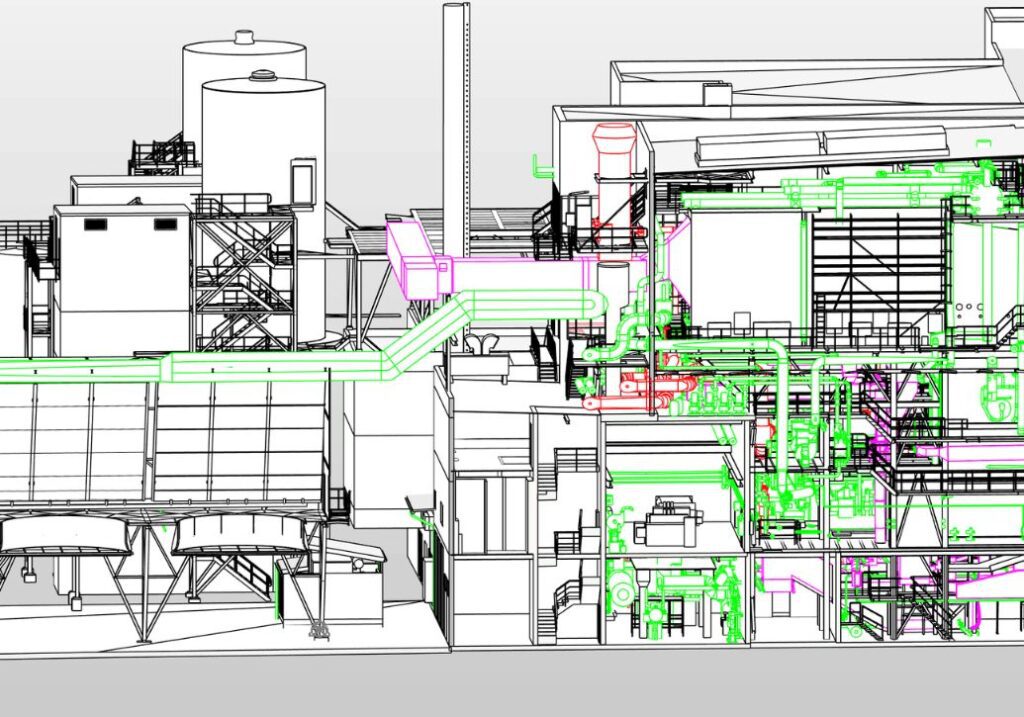Click the right curved hopper under condenser
This screenshot has height=717, width=1024.
pyautogui.click(x=238, y=535)
